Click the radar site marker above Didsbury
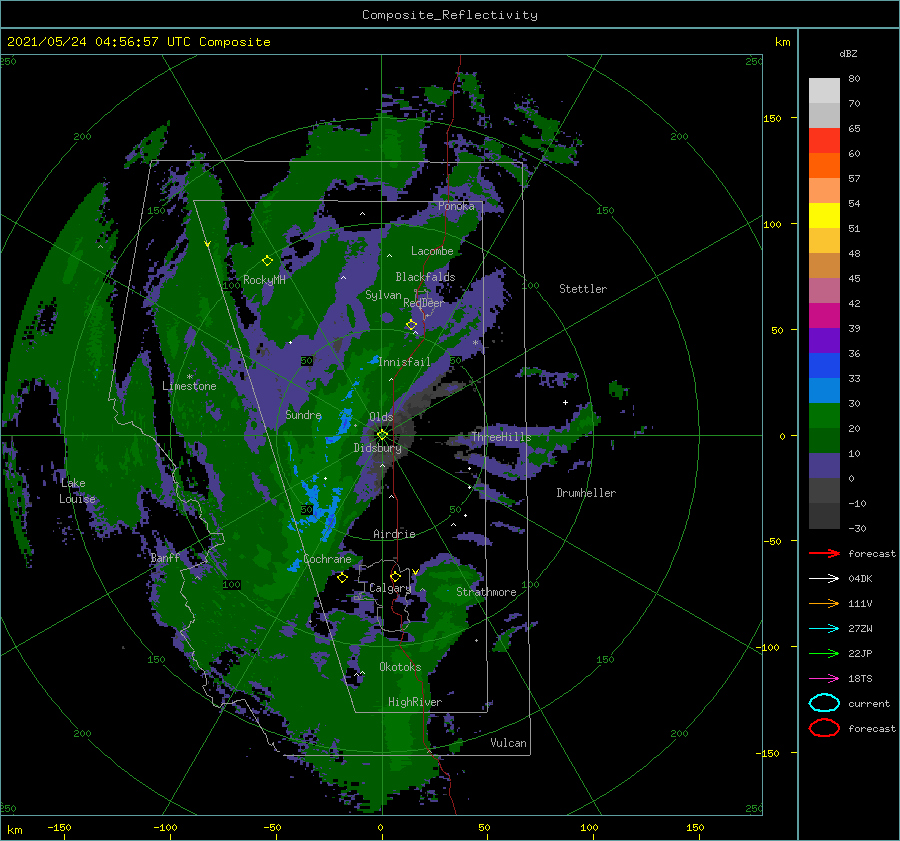This screenshot has height=841, width=900. tap(382, 435)
